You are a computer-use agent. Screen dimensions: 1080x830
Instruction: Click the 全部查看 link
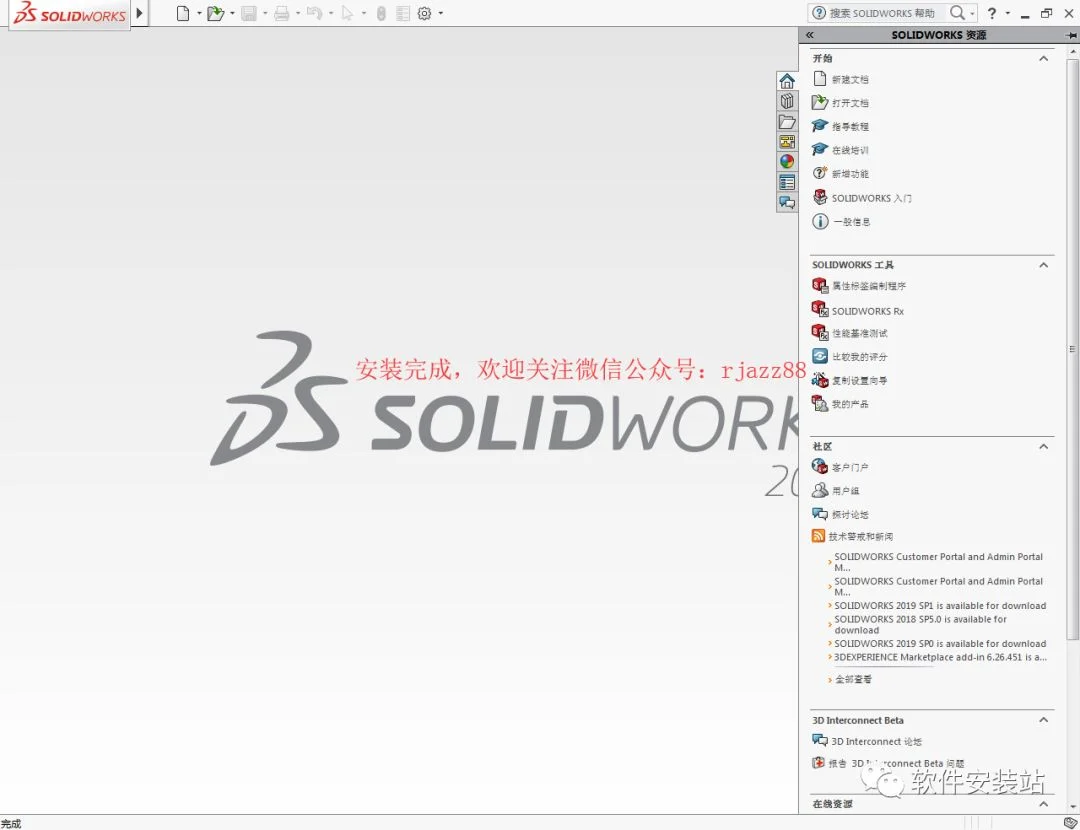pyautogui.click(x=853, y=679)
